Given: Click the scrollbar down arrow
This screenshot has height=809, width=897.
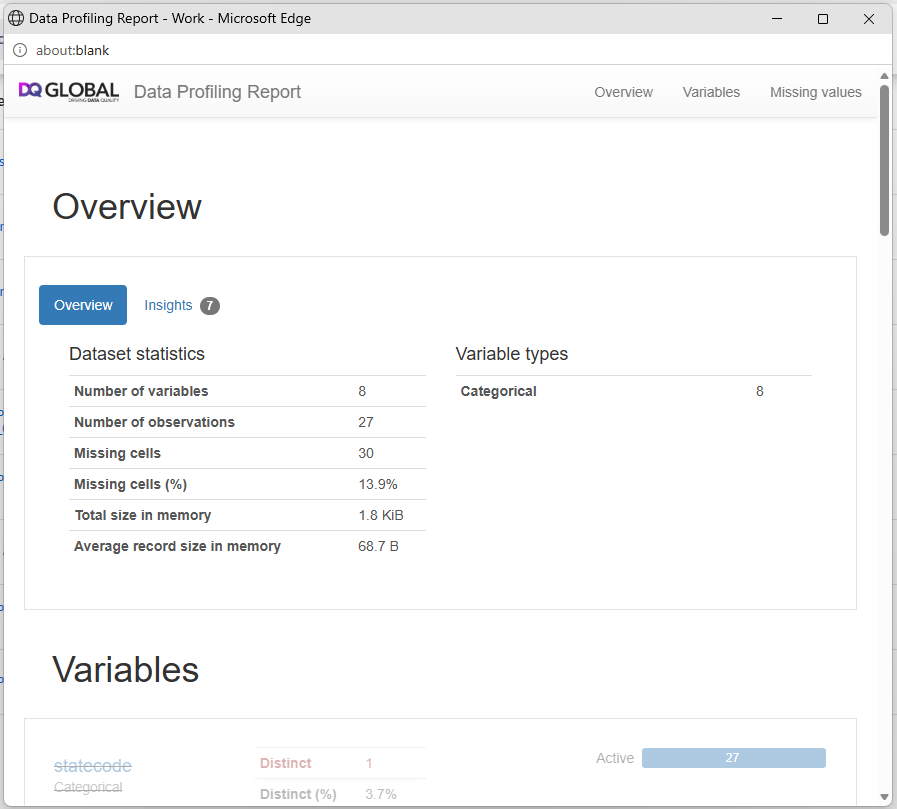Looking at the screenshot, I should 884,796.
